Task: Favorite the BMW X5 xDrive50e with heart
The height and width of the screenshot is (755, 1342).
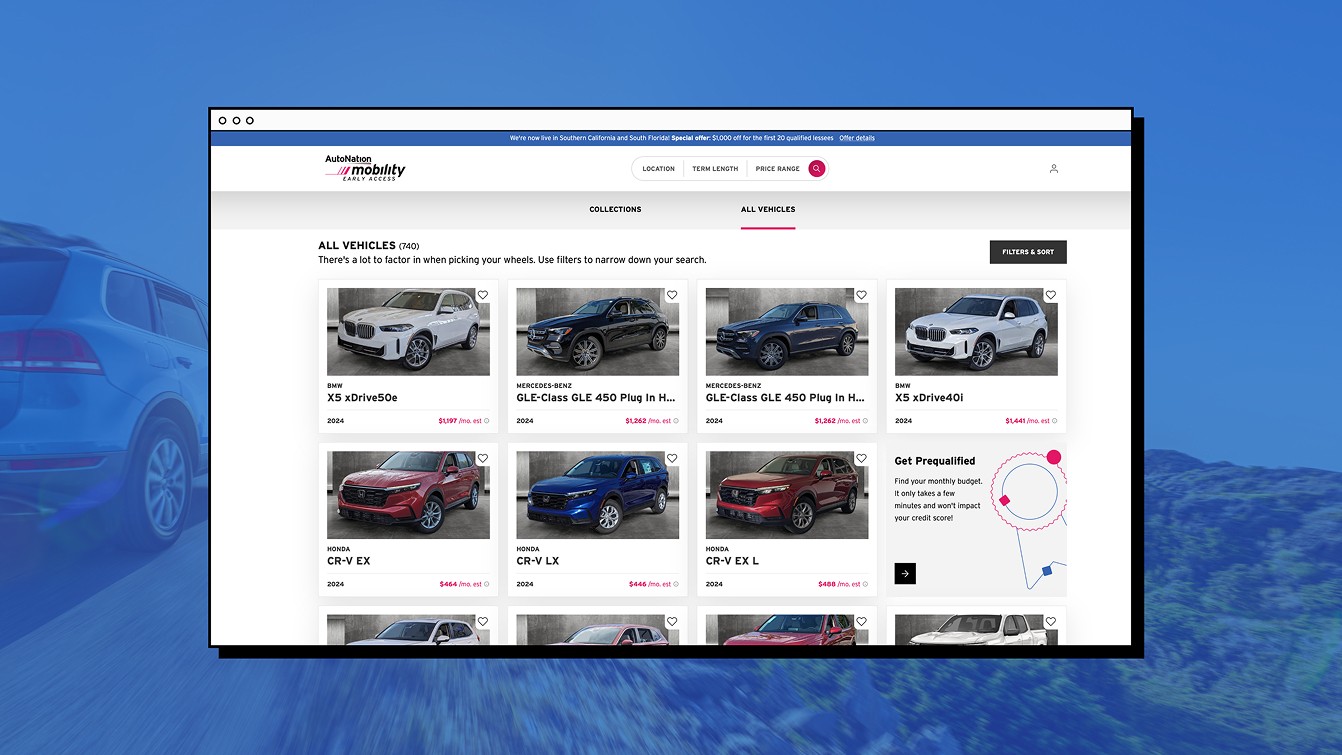Action: pos(483,295)
